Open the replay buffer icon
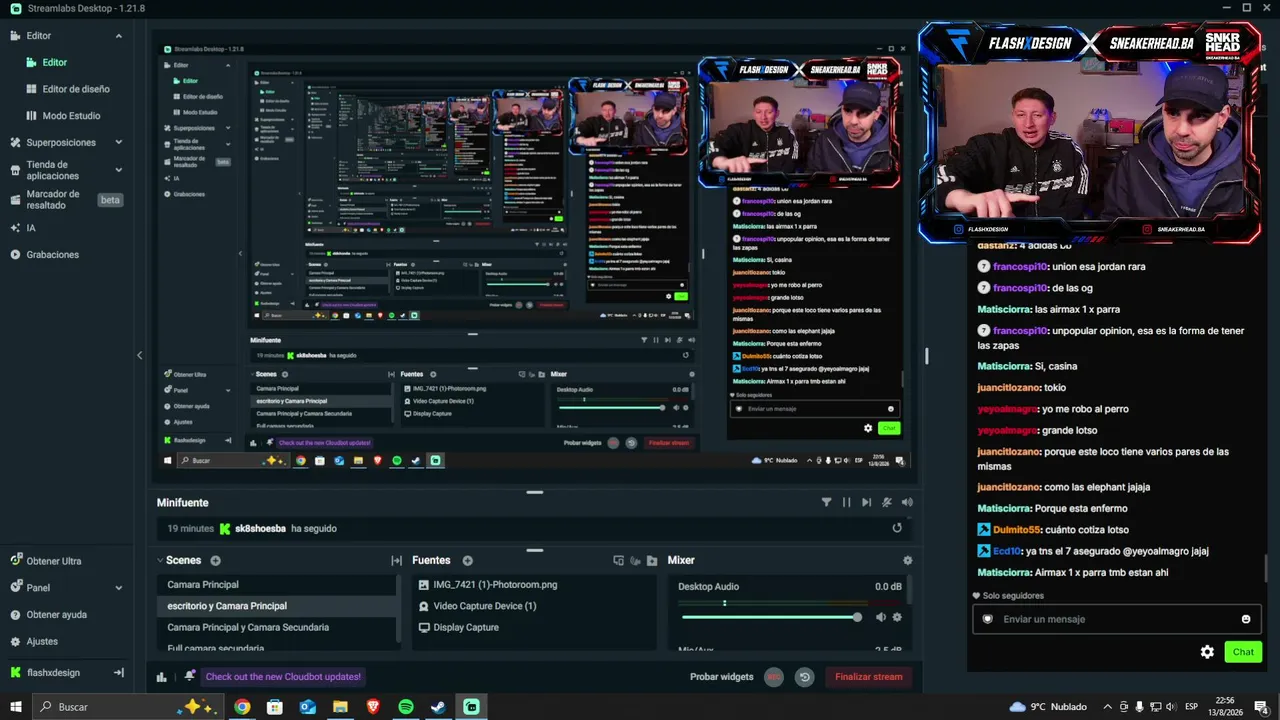 pyautogui.click(x=804, y=677)
